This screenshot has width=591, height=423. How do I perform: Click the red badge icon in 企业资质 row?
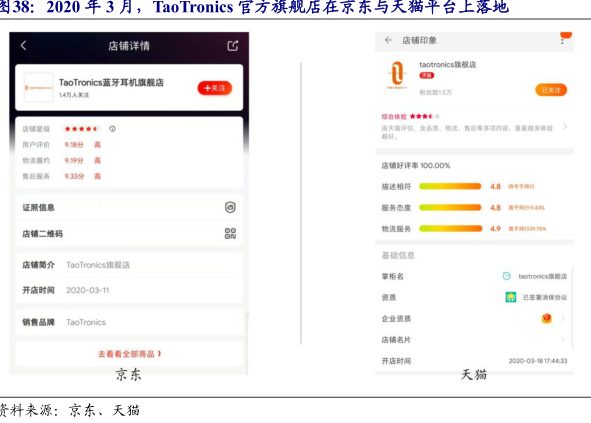(x=547, y=319)
